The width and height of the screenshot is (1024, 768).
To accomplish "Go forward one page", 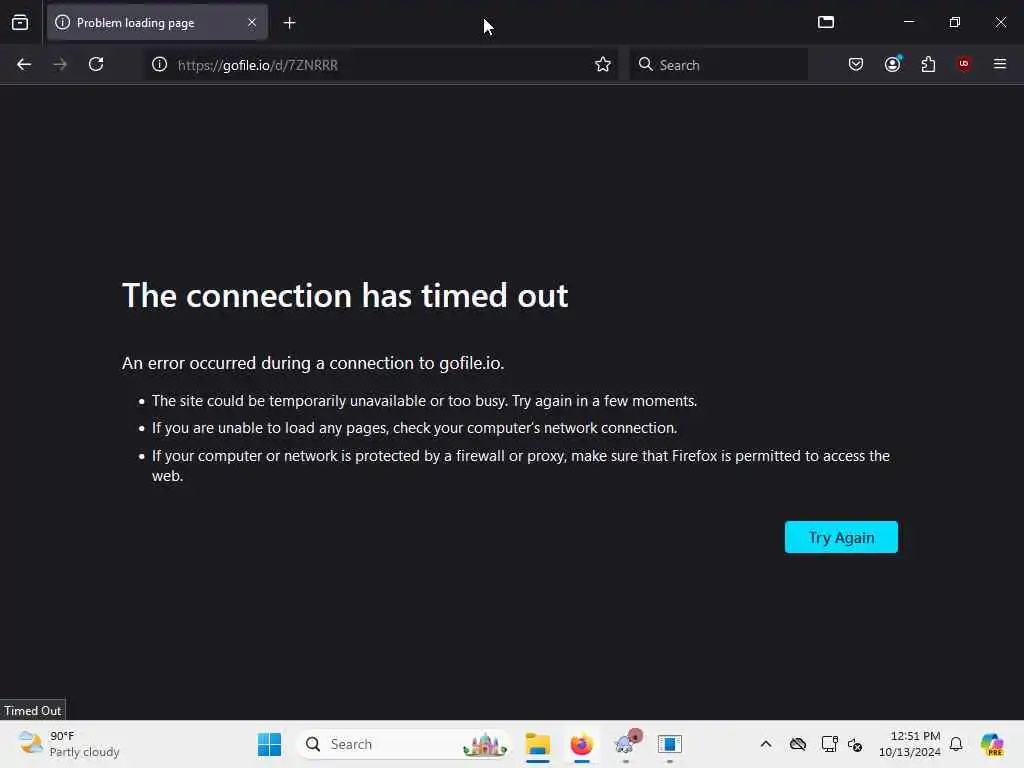I will 60,65.
